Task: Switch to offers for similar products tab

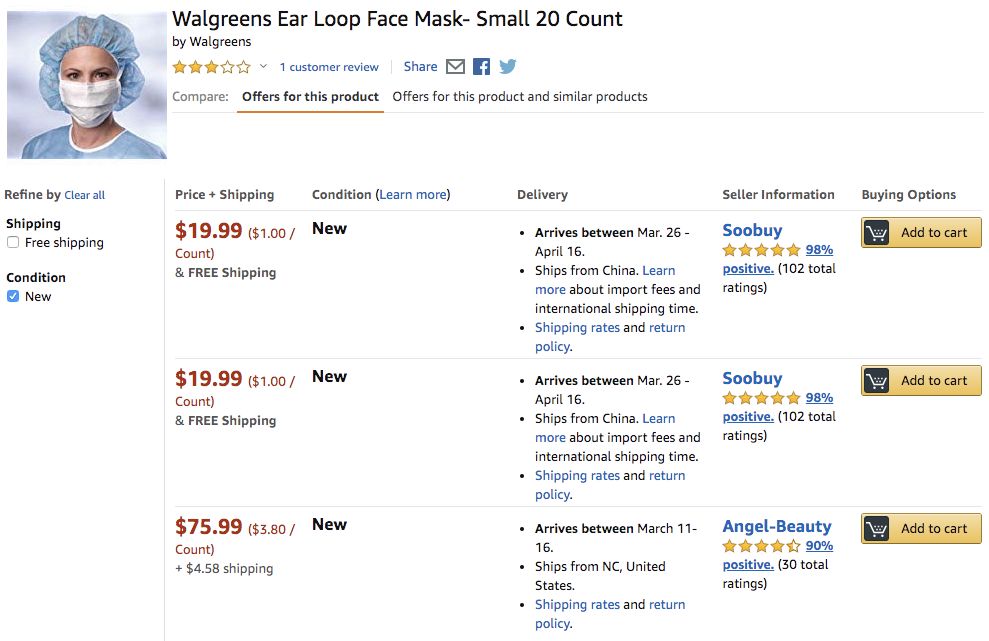Action: tap(520, 97)
